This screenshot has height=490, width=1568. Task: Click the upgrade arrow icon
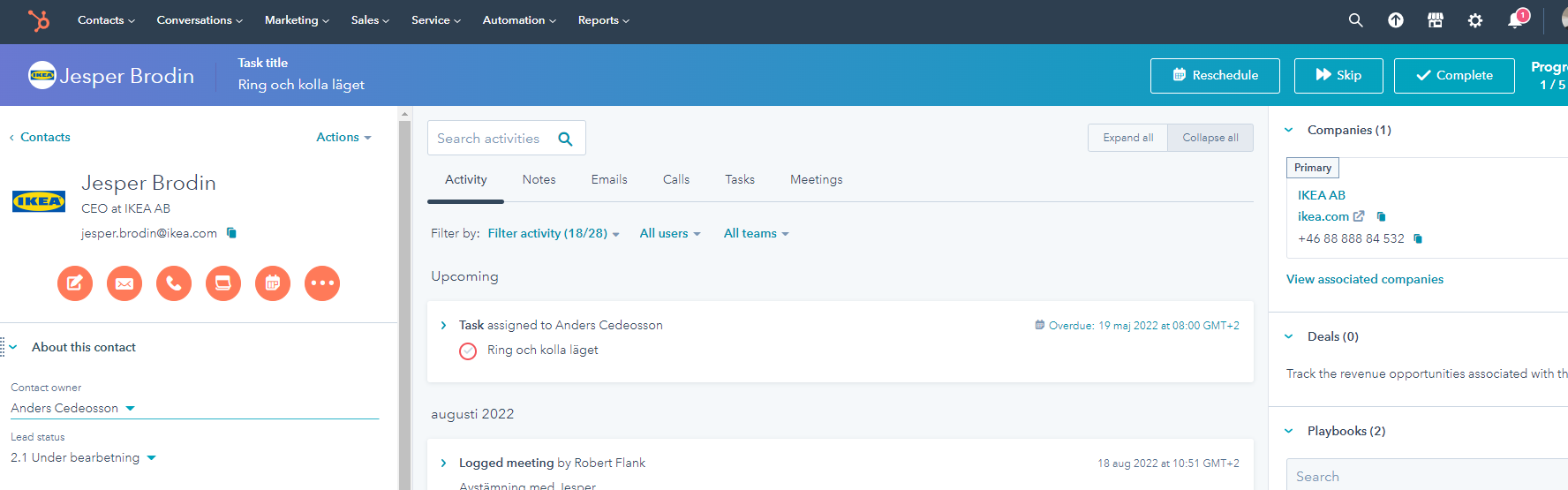1395,20
